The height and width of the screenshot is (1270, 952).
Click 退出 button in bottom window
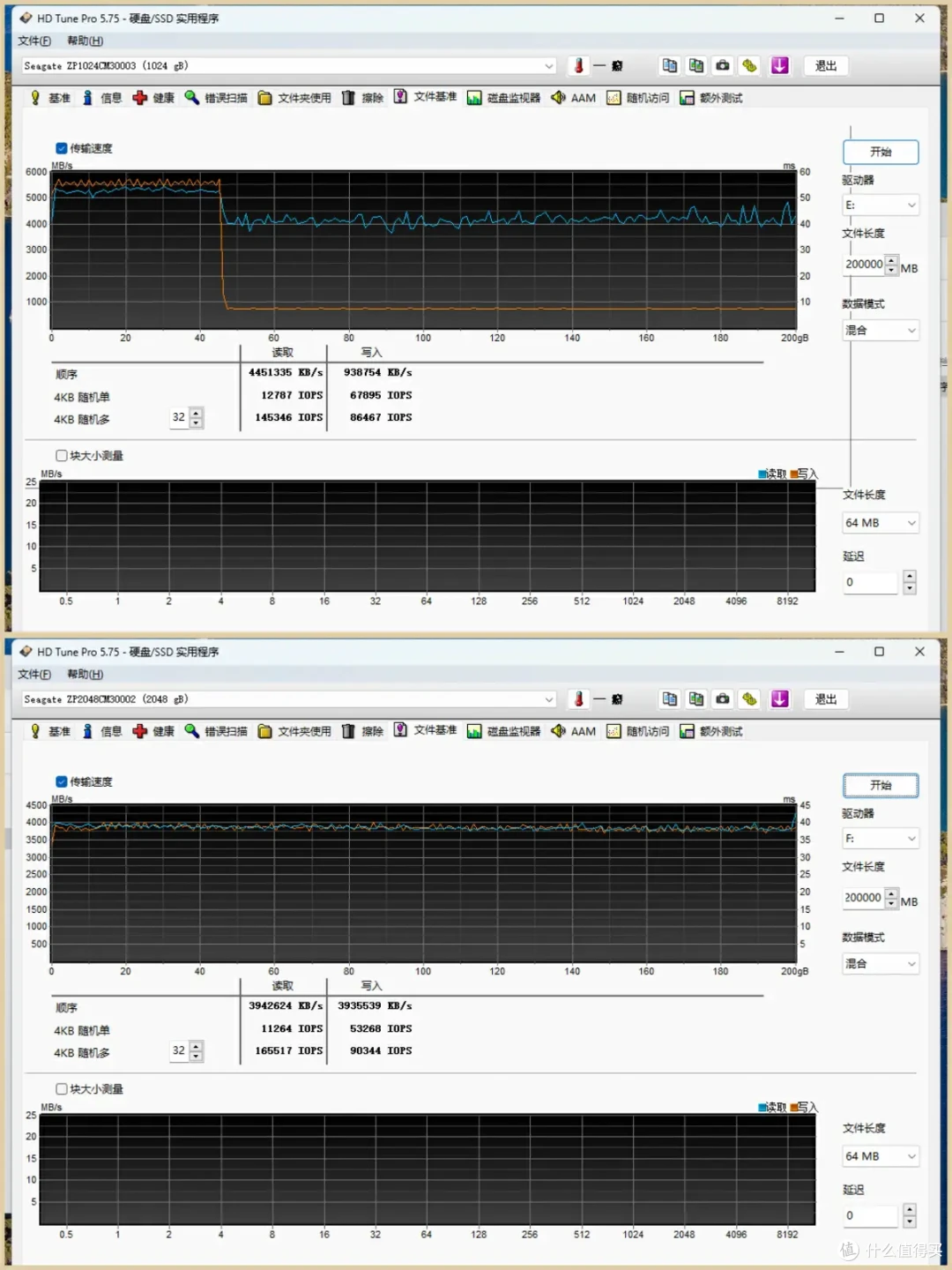(x=826, y=698)
